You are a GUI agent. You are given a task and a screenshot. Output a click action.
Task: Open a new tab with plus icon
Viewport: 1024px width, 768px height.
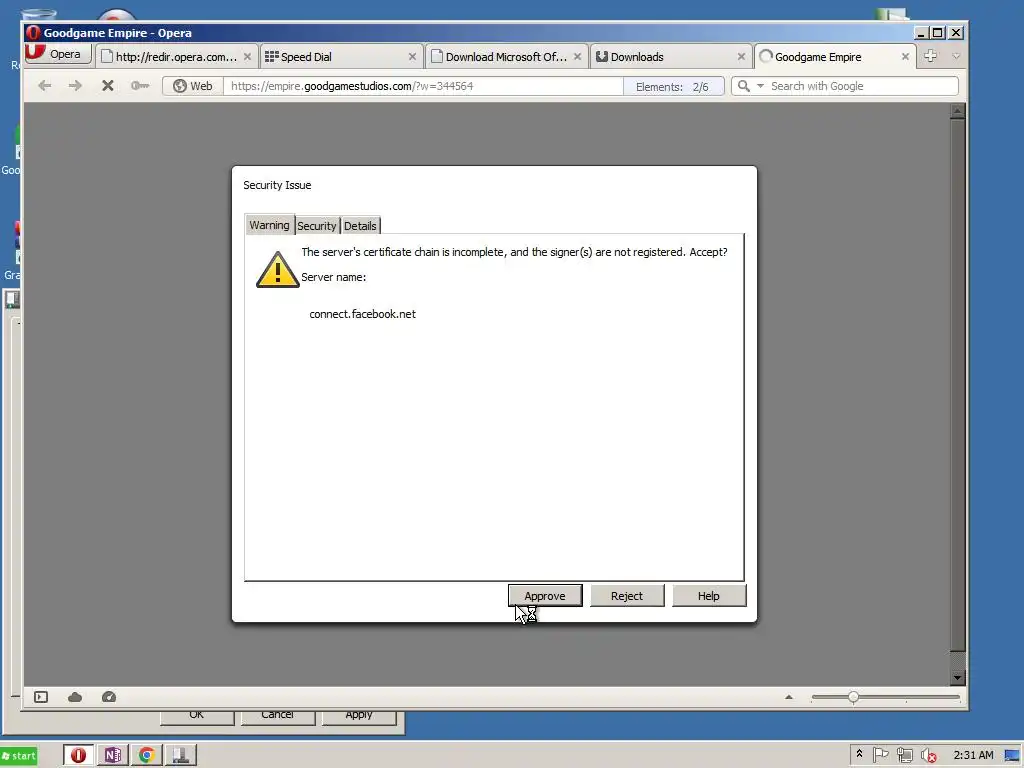[x=931, y=56]
